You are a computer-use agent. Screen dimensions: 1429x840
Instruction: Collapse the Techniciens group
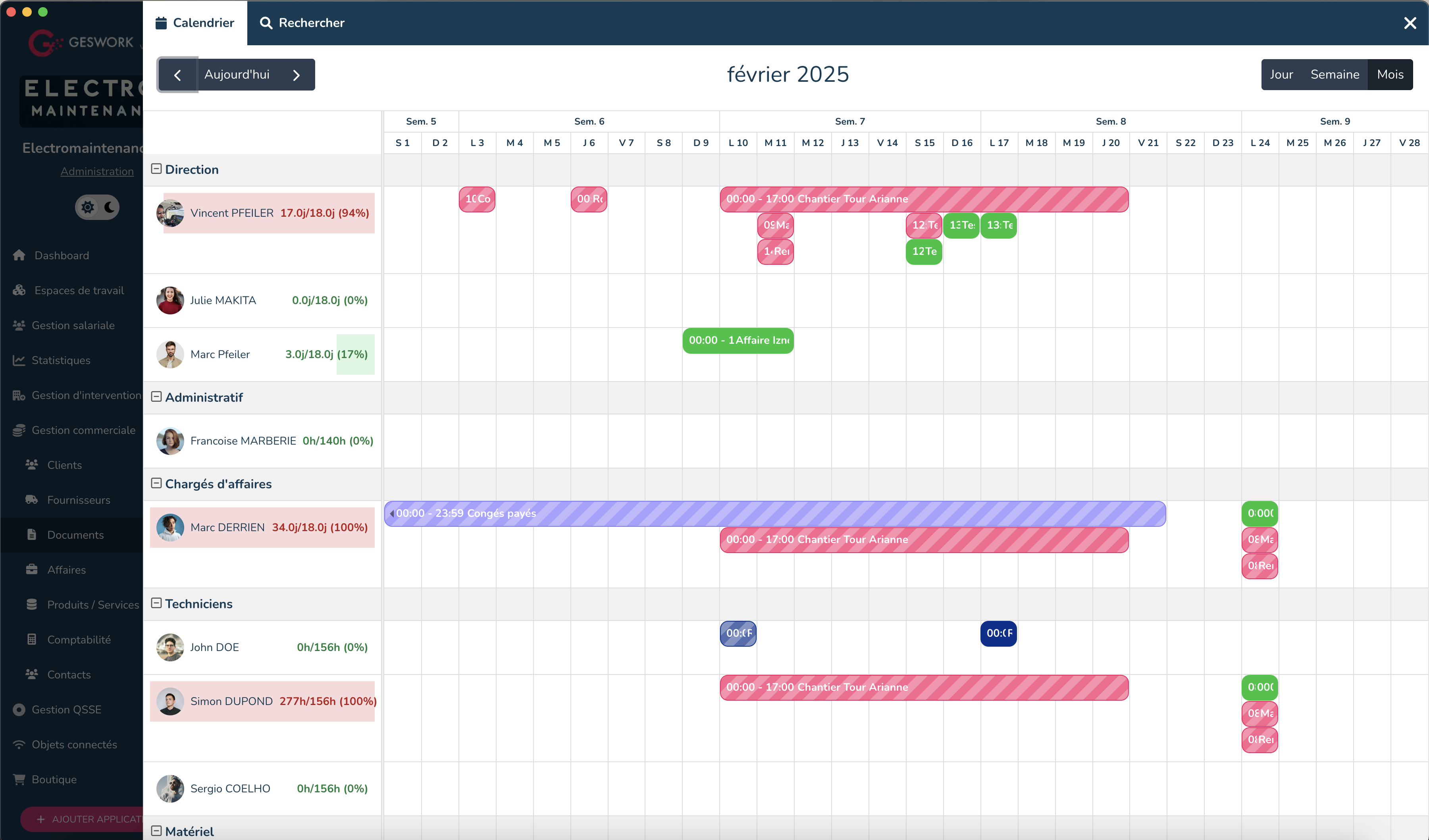click(156, 603)
